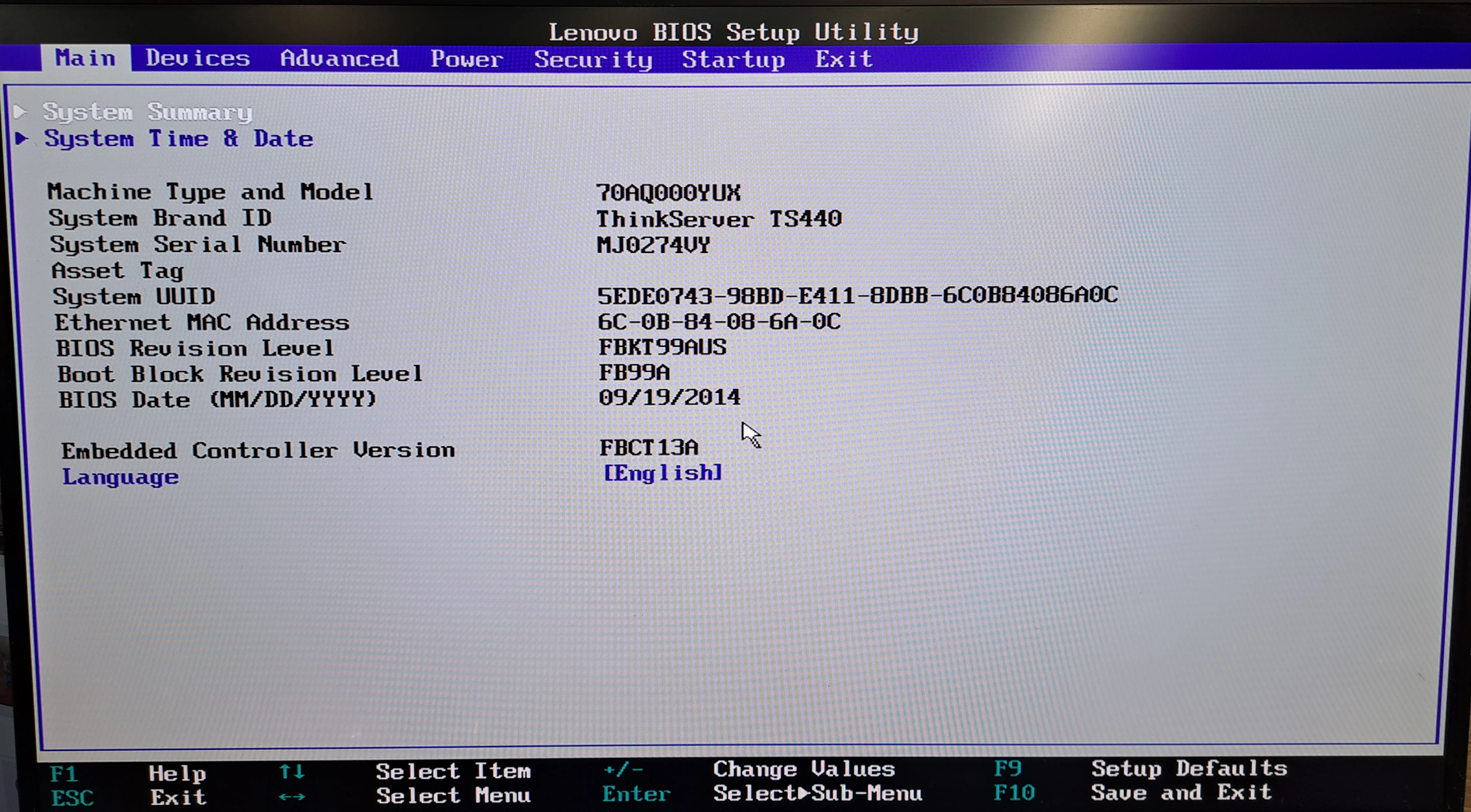
Task: Click the F1 Help key hint
Action: pos(128,774)
